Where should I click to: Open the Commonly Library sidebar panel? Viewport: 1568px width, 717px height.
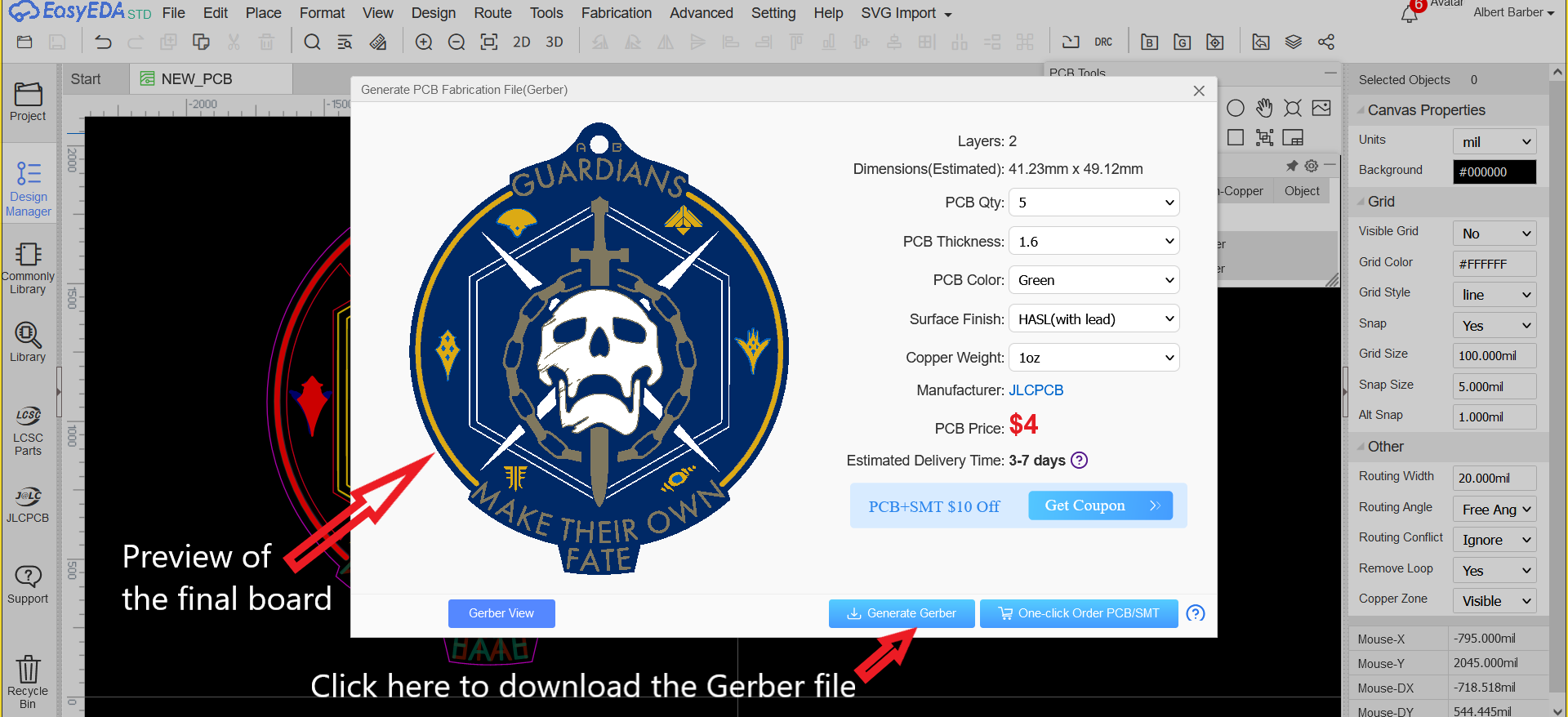click(x=28, y=269)
